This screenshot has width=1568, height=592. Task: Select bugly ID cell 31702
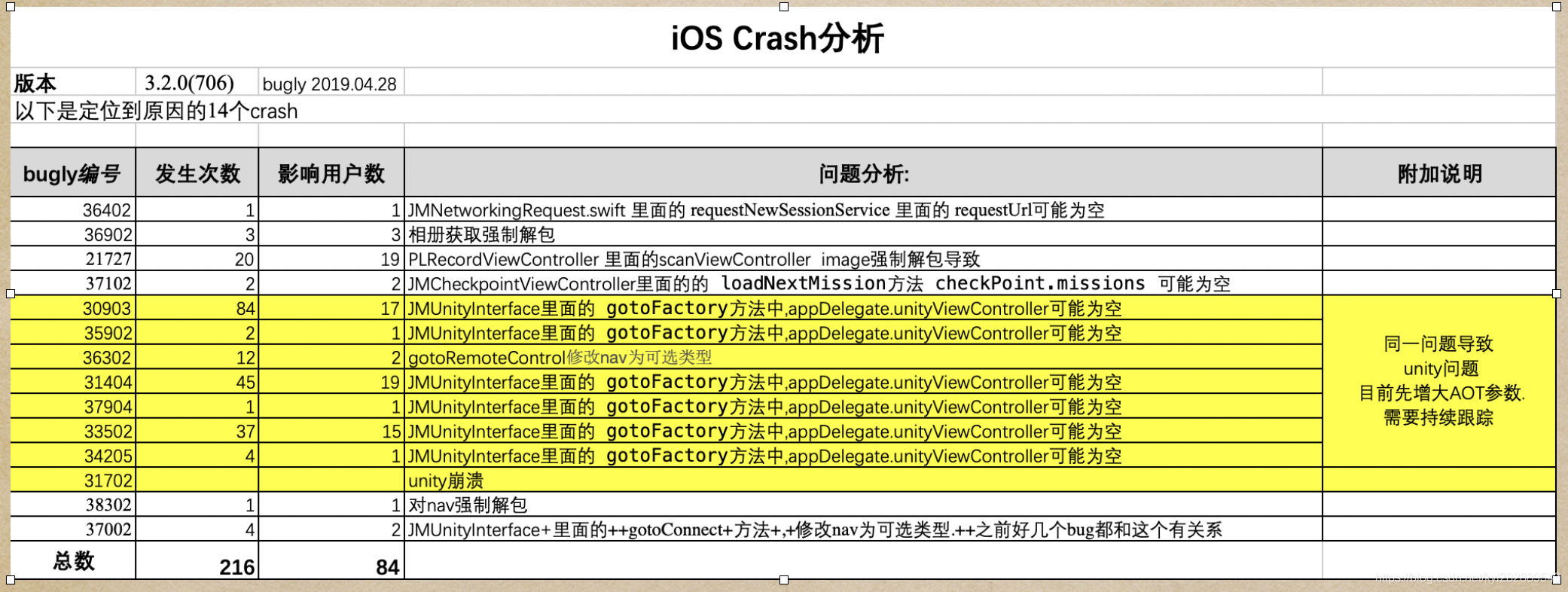[73, 480]
